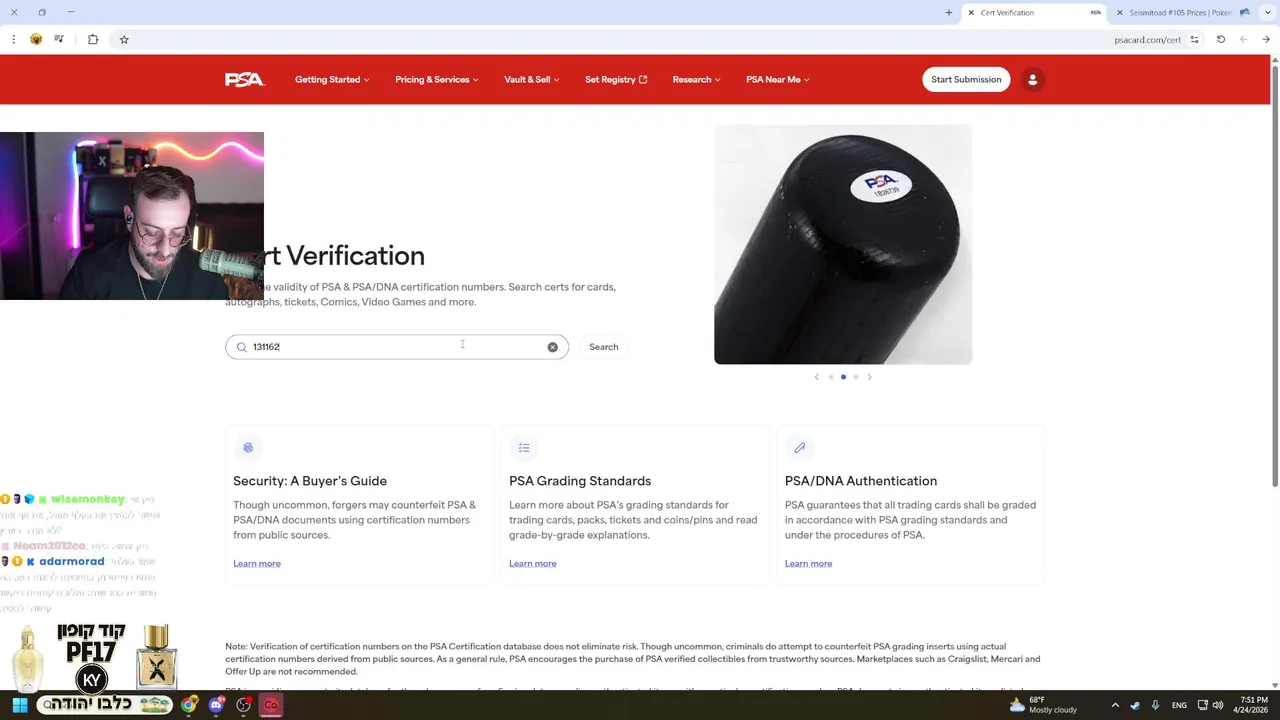
Task: Open the browser three-dot menu
Action: (13, 40)
